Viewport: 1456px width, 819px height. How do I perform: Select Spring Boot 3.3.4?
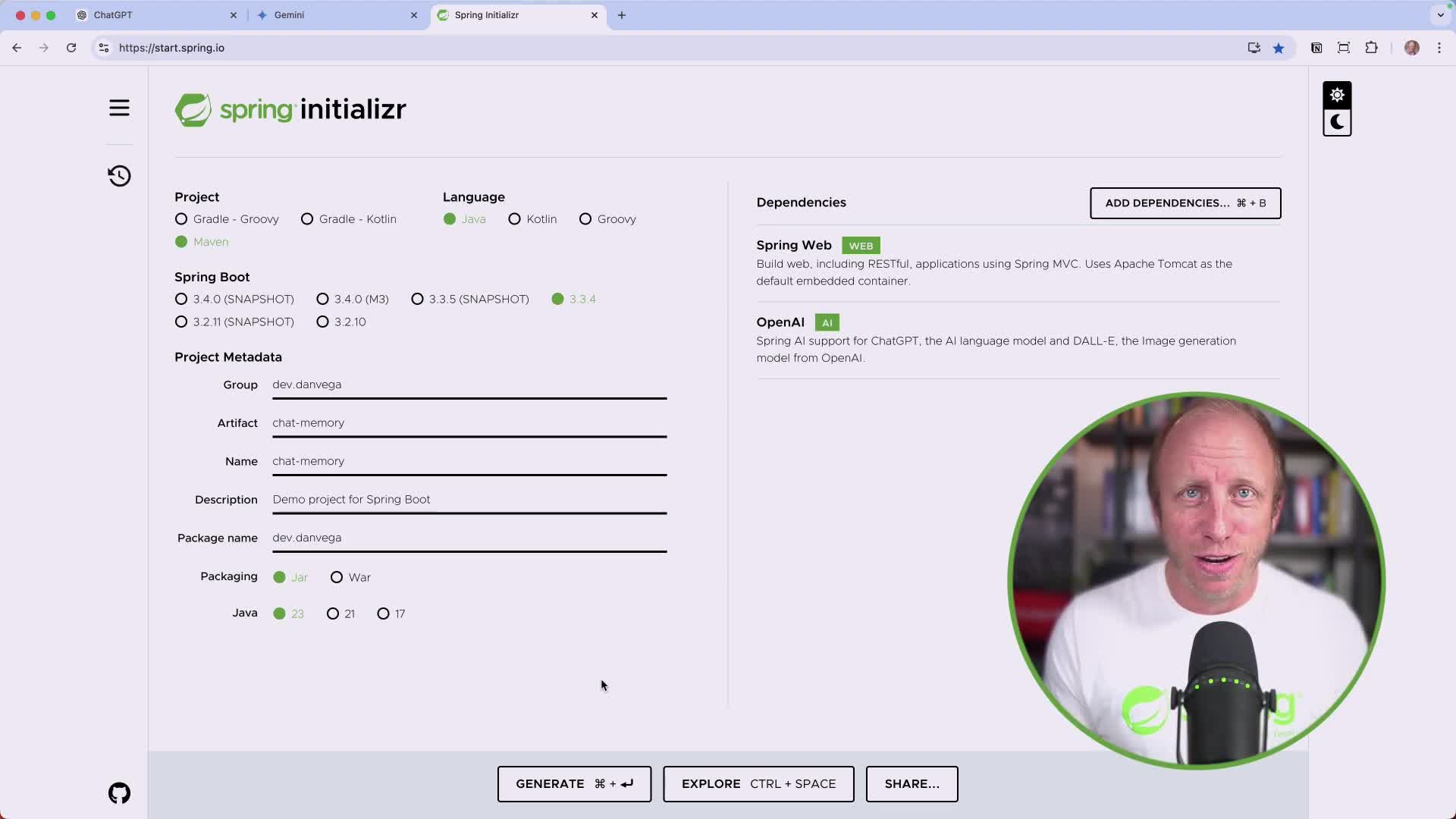click(574, 300)
